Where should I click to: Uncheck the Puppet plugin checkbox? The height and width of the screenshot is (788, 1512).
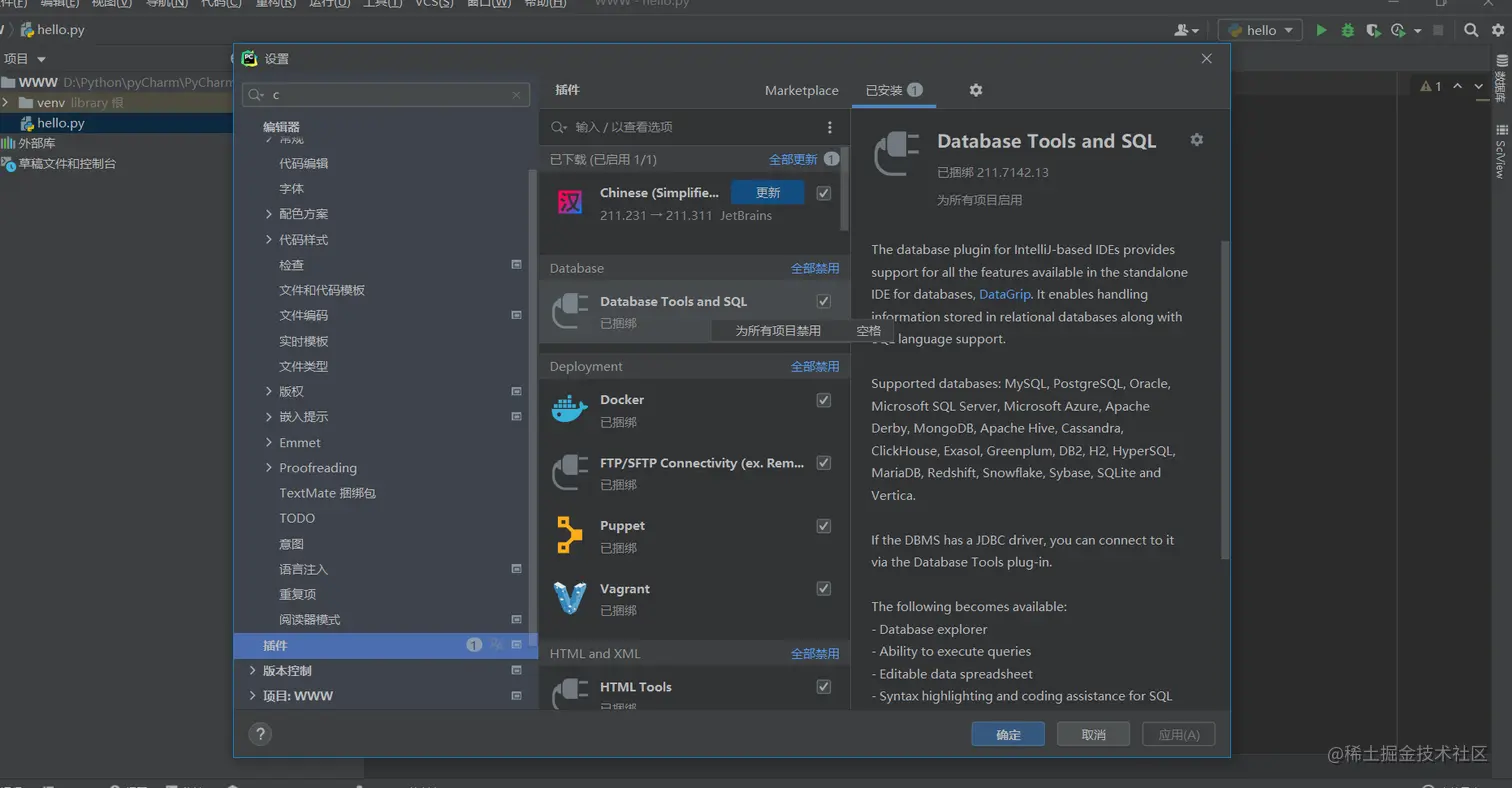coord(824,526)
